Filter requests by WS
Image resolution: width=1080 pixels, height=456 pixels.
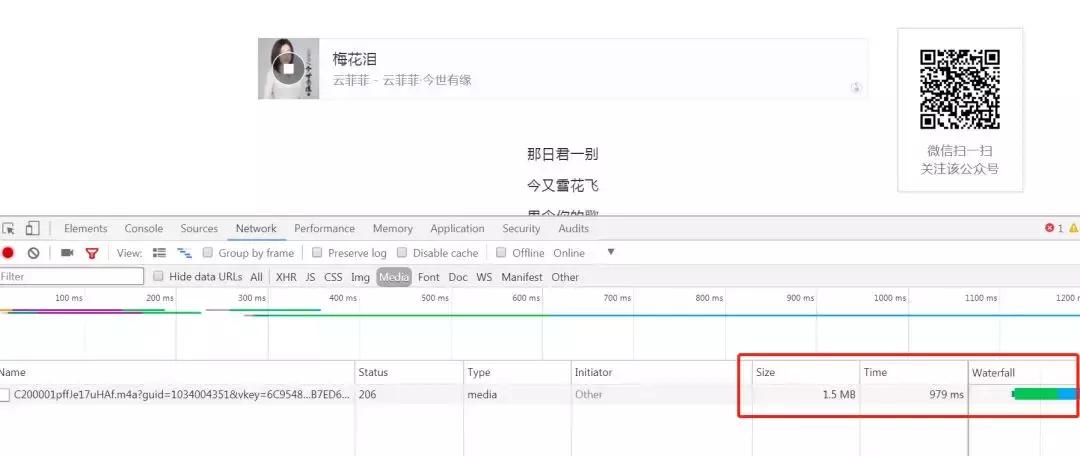[x=484, y=277]
